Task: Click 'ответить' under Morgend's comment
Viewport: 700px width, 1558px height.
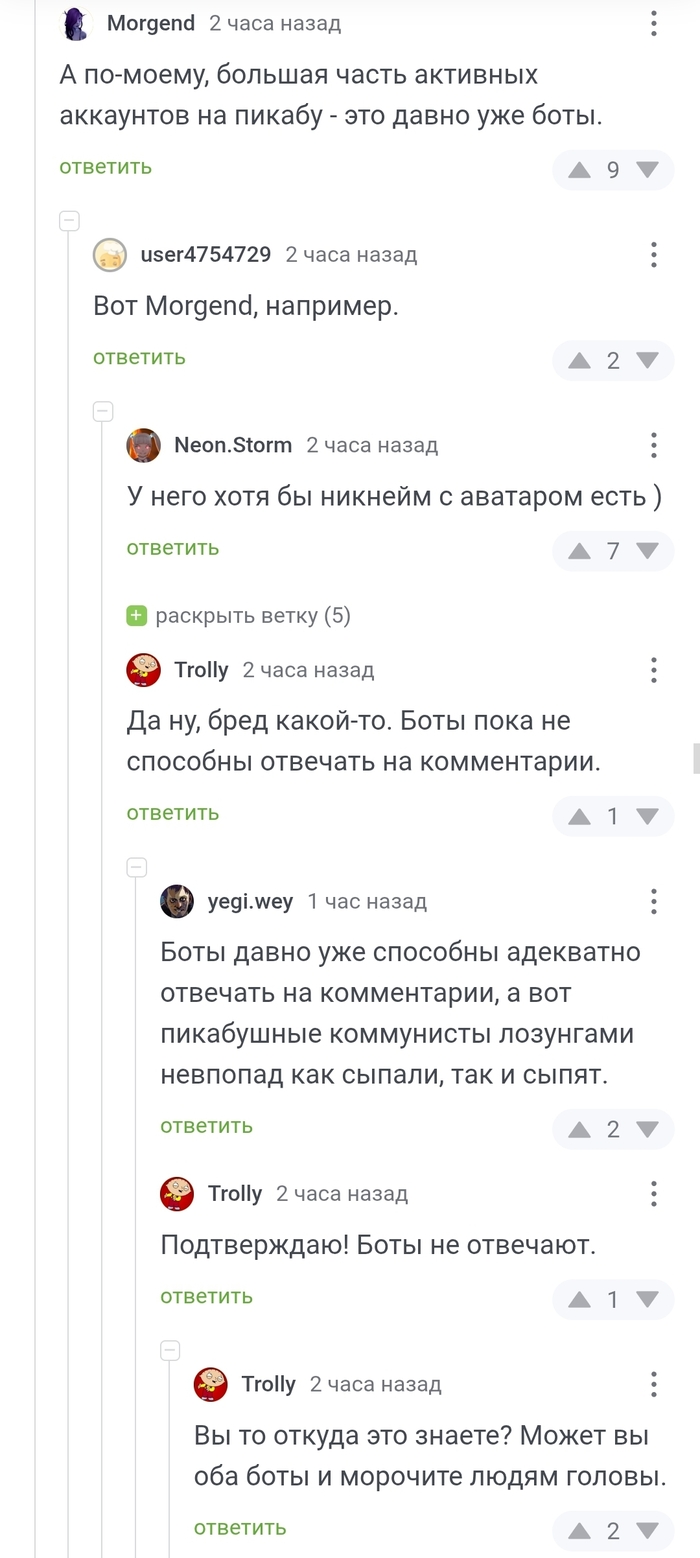Action: point(105,167)
